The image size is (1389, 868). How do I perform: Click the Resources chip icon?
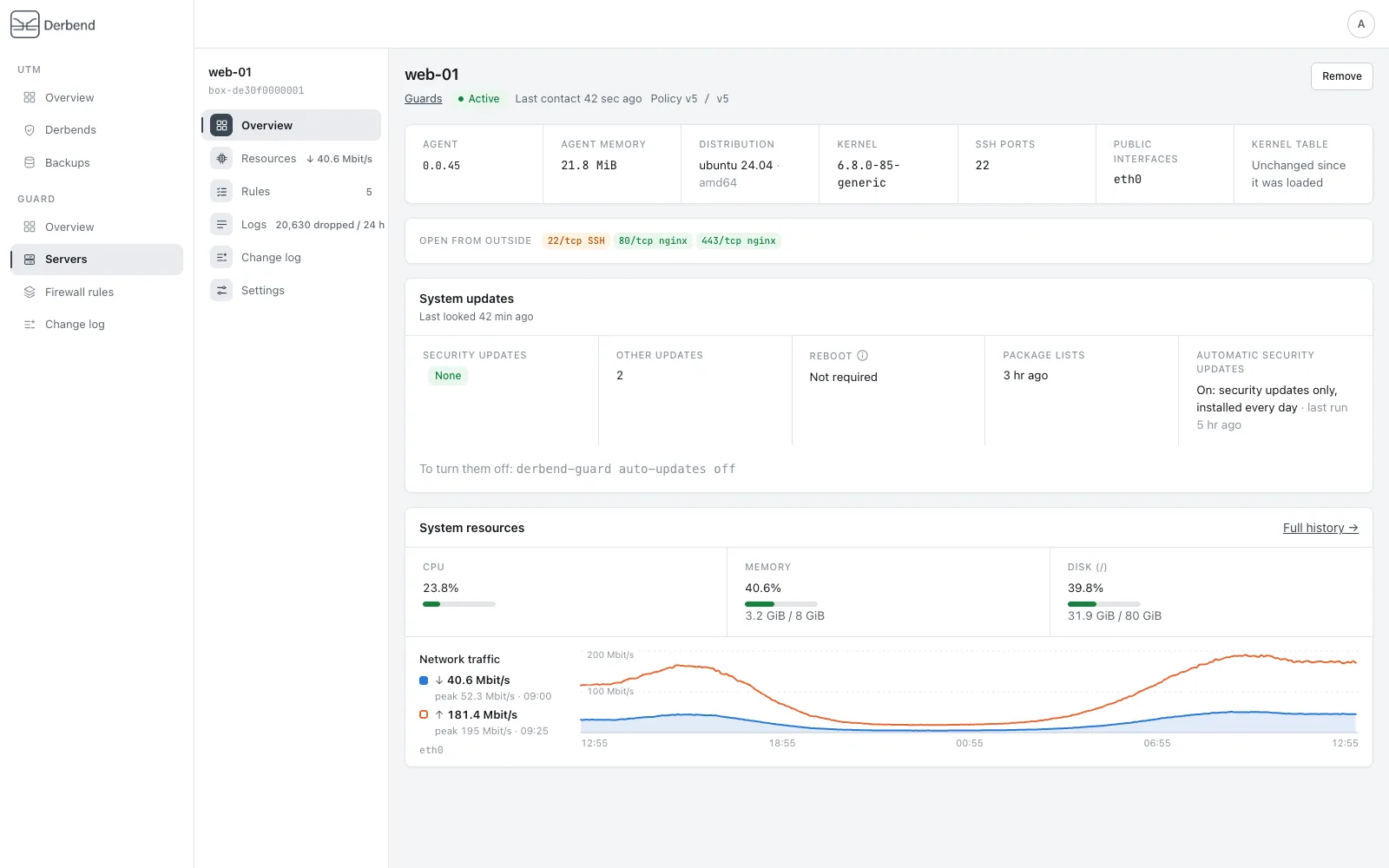[x=221, y=158]
